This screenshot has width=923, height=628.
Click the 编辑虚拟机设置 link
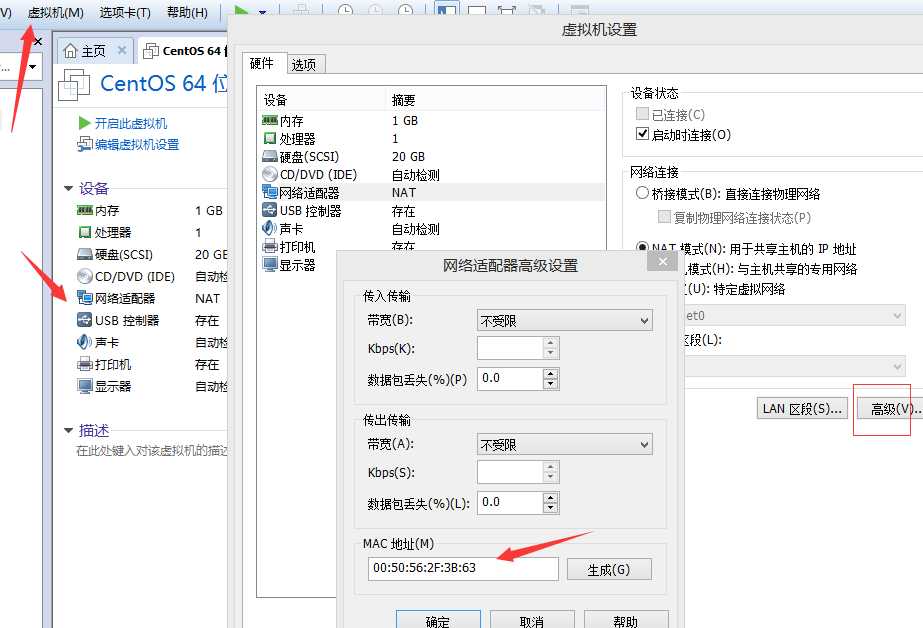137,144
